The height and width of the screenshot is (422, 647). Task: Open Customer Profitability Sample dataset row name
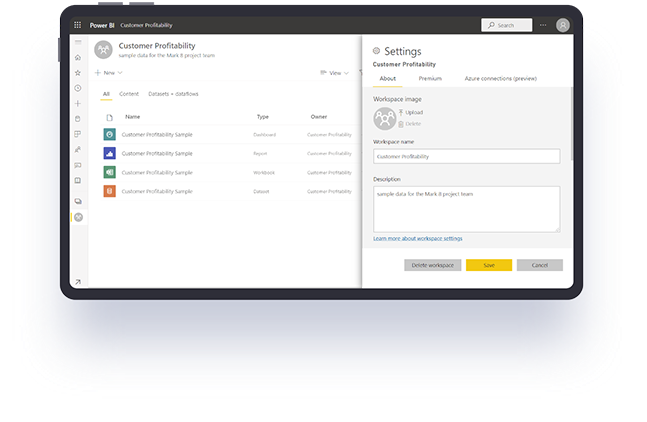point(157,191)
